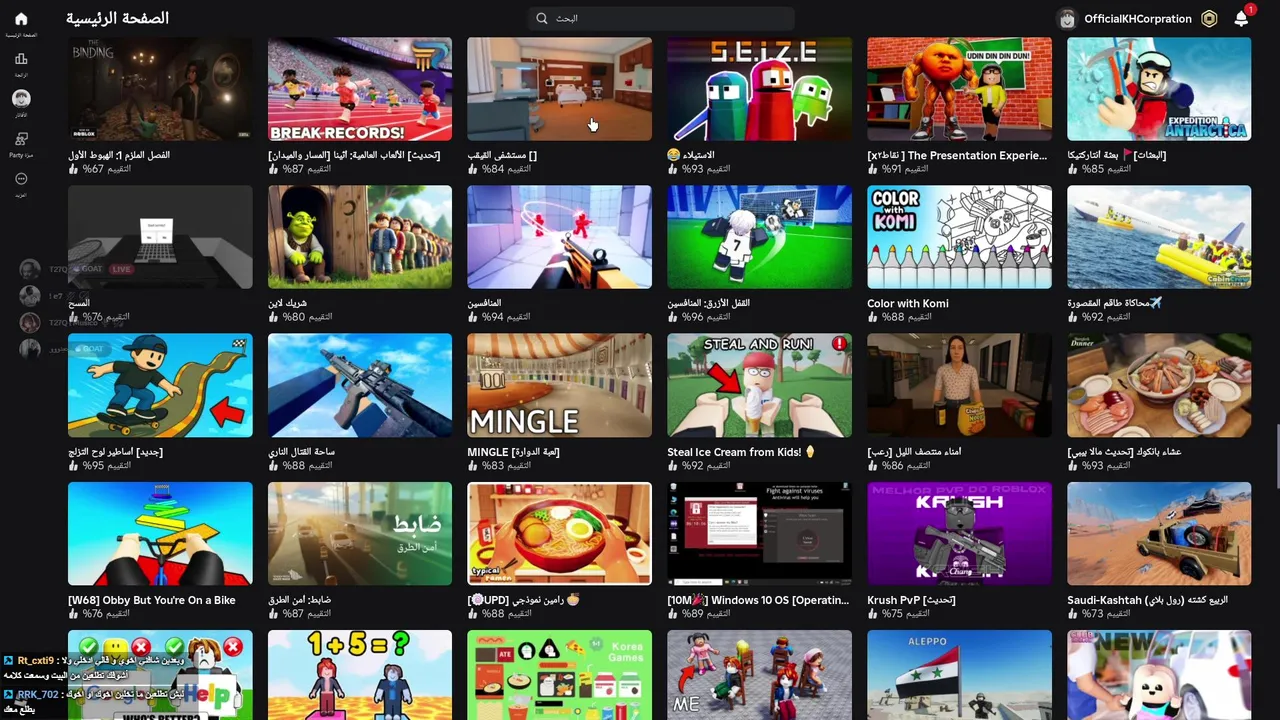Open the ضابط road security thumbnail

(x=360, y=533)
